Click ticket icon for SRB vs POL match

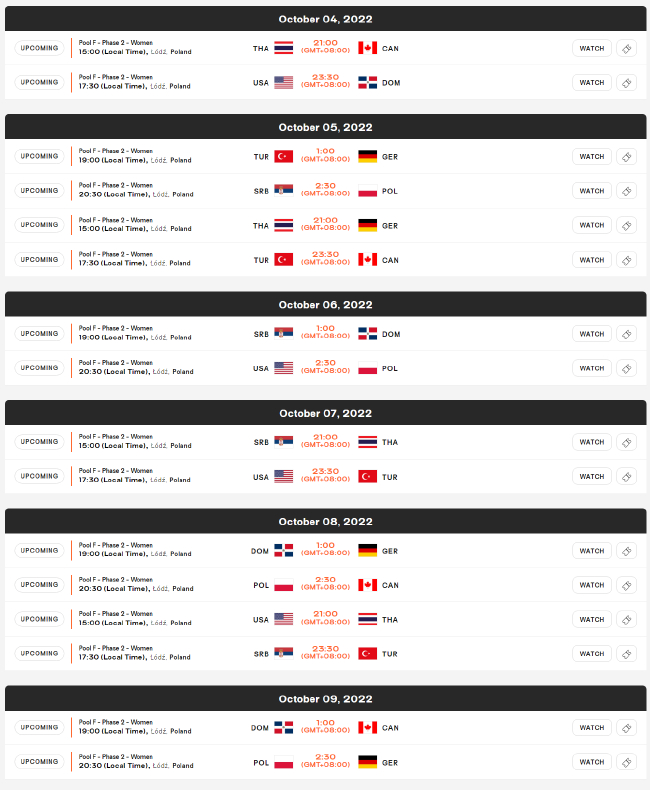(626, 191)
